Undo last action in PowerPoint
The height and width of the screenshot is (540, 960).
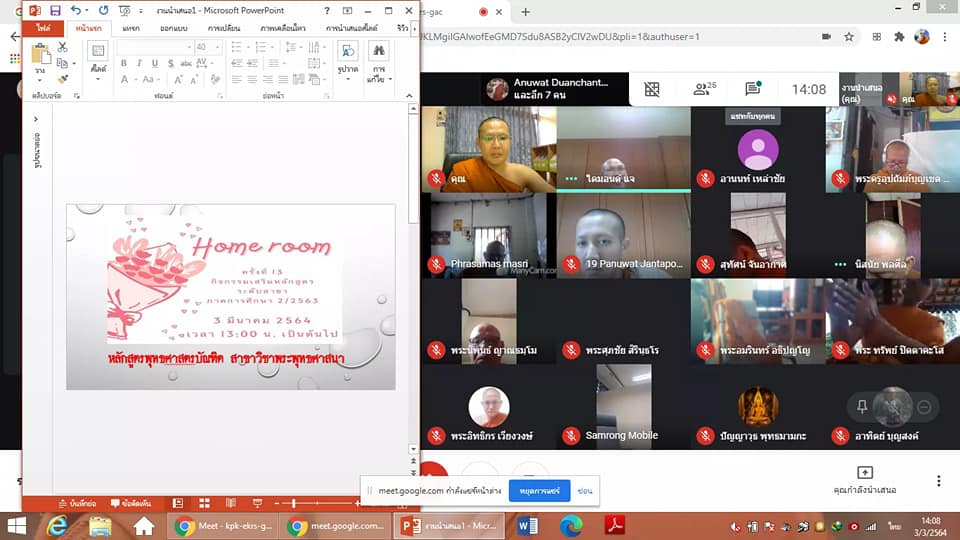pos(75,10)
